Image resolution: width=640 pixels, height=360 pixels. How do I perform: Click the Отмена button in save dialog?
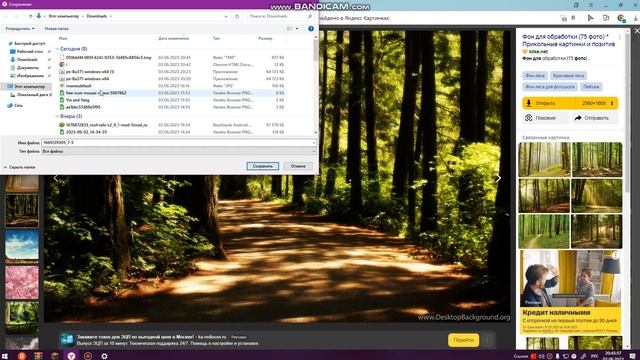tap(298, 166)
